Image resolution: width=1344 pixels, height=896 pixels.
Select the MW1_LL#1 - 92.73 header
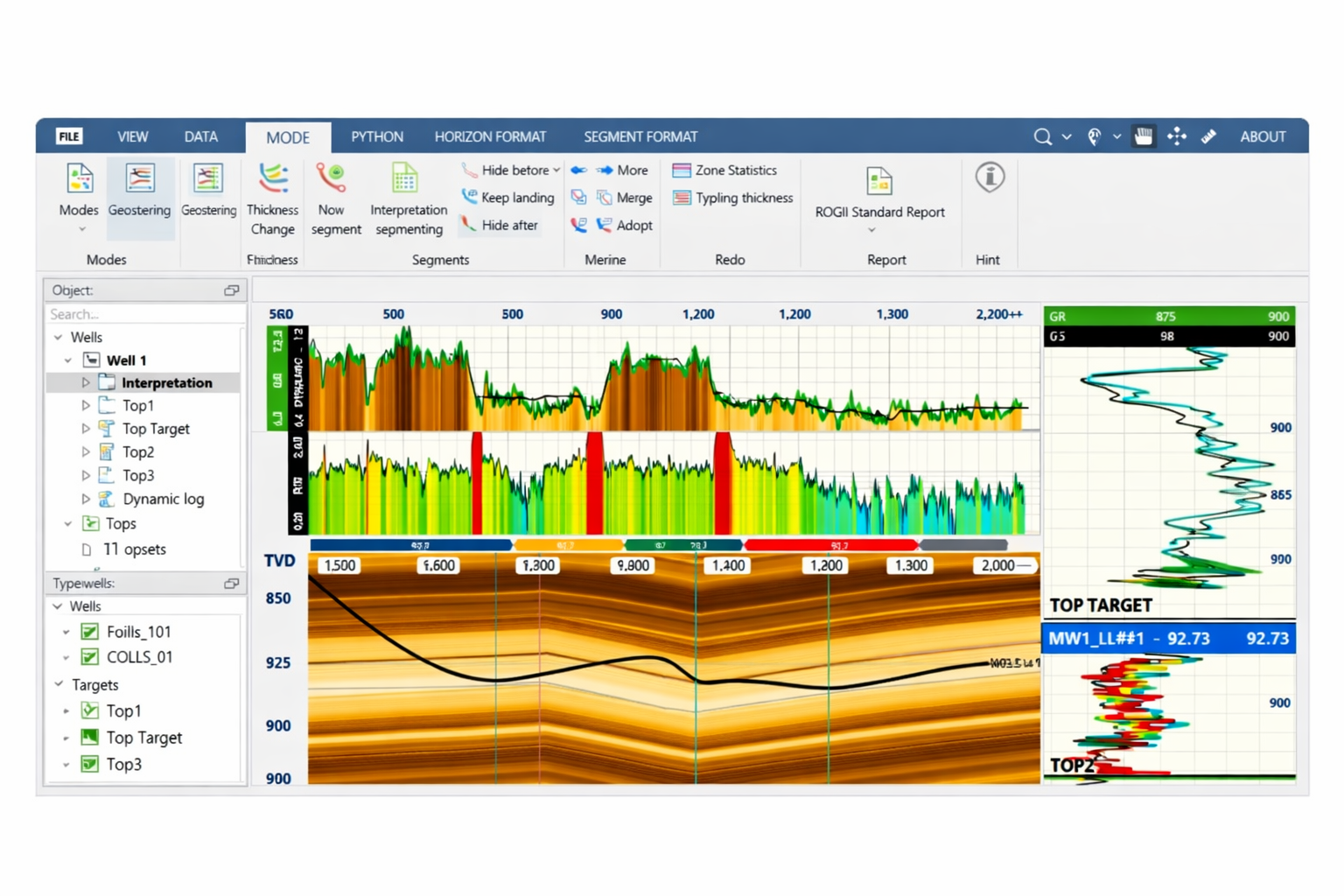[1169, 639]
